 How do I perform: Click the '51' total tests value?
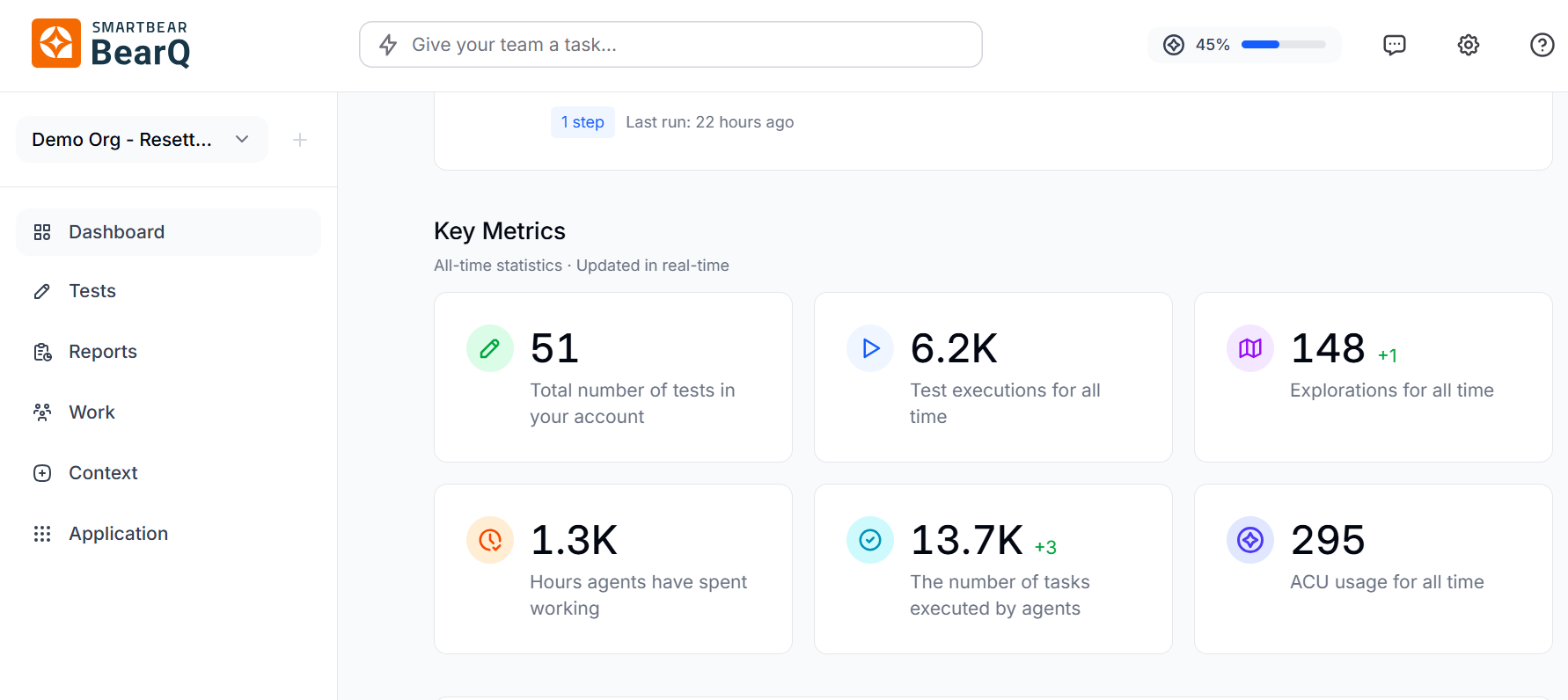tap(554, 348)
